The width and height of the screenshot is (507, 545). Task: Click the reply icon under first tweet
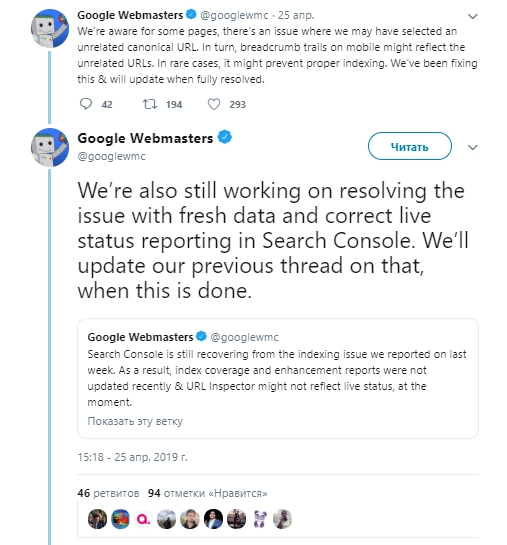coord(86,104)
